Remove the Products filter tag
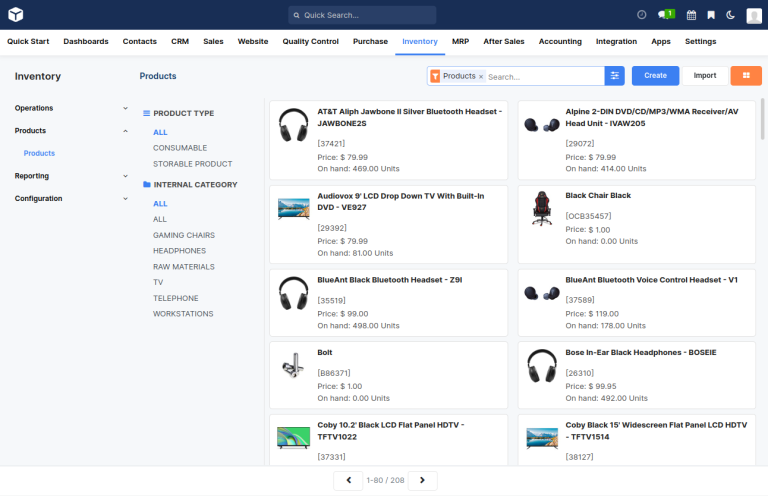 (481, 77)
